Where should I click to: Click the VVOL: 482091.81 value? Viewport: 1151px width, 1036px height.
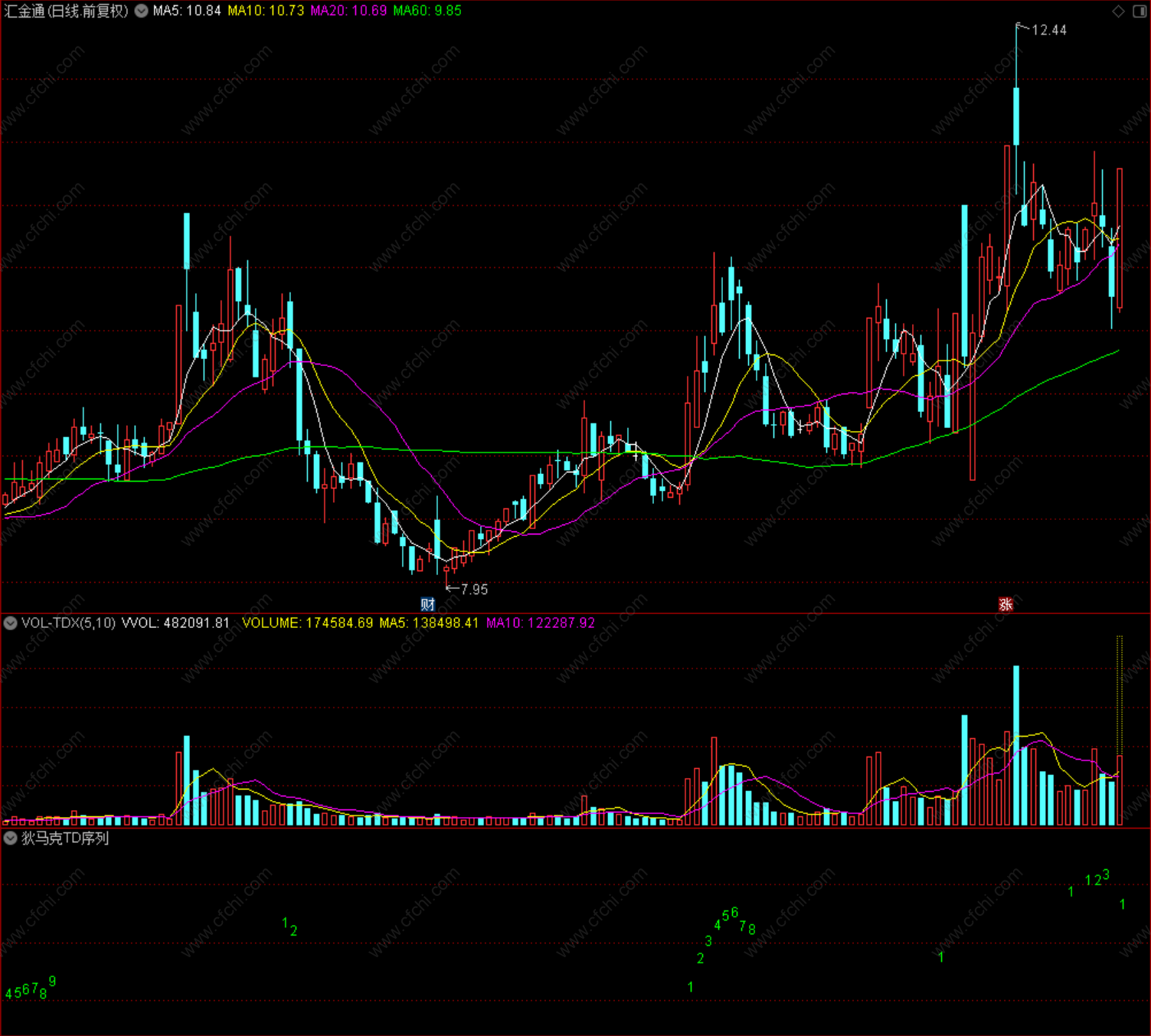tap(175, 623)
